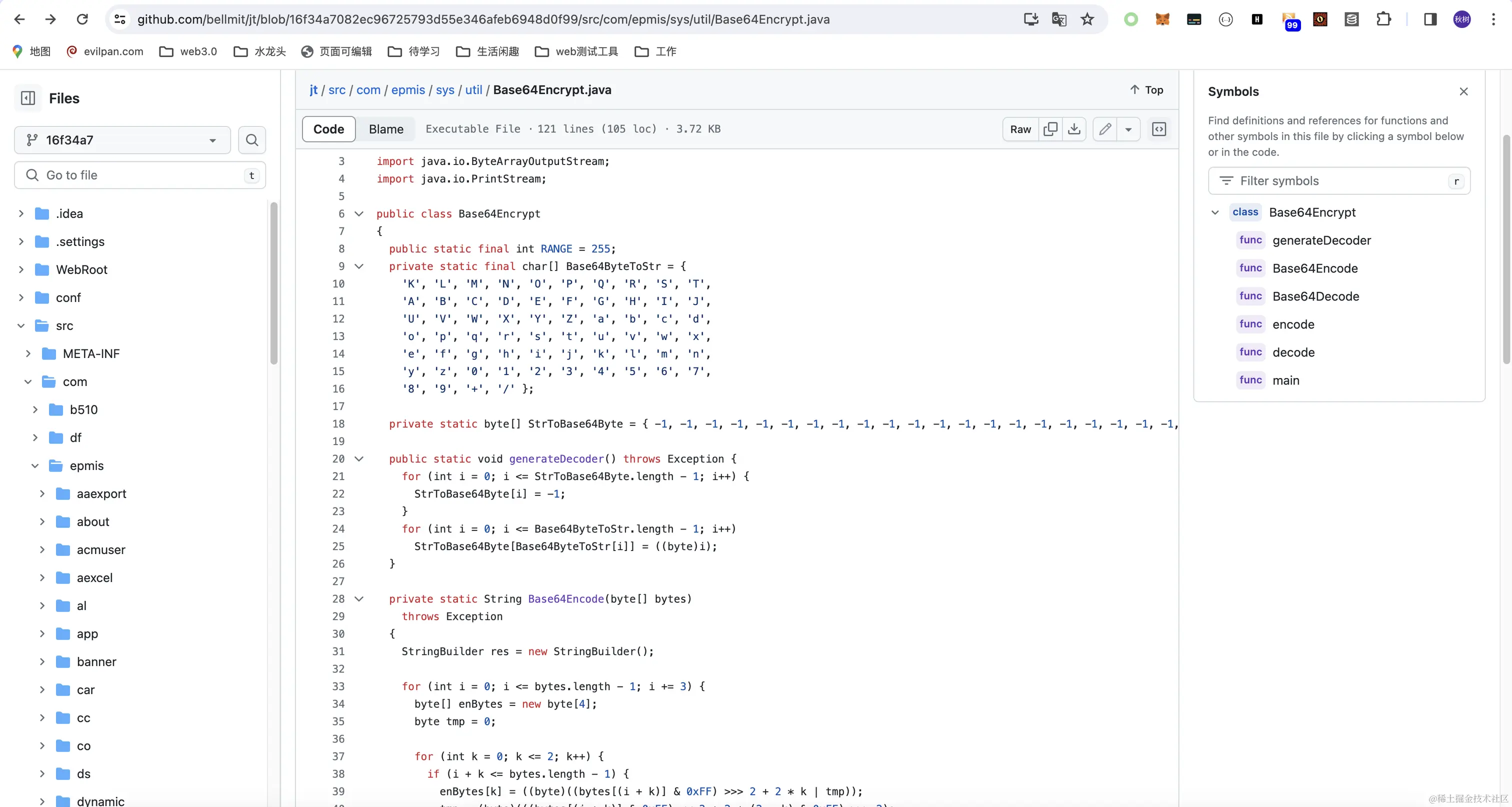1512x807 pixels.
Task: Jump to Base64Decode symbol
Action: click(x=1315, y=296)
